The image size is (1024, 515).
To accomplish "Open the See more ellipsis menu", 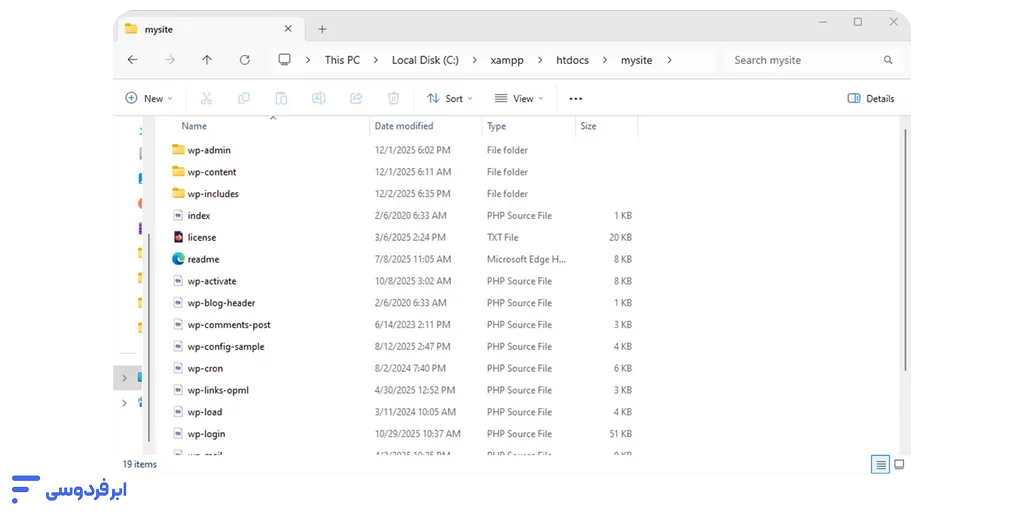I will point(575,99).
